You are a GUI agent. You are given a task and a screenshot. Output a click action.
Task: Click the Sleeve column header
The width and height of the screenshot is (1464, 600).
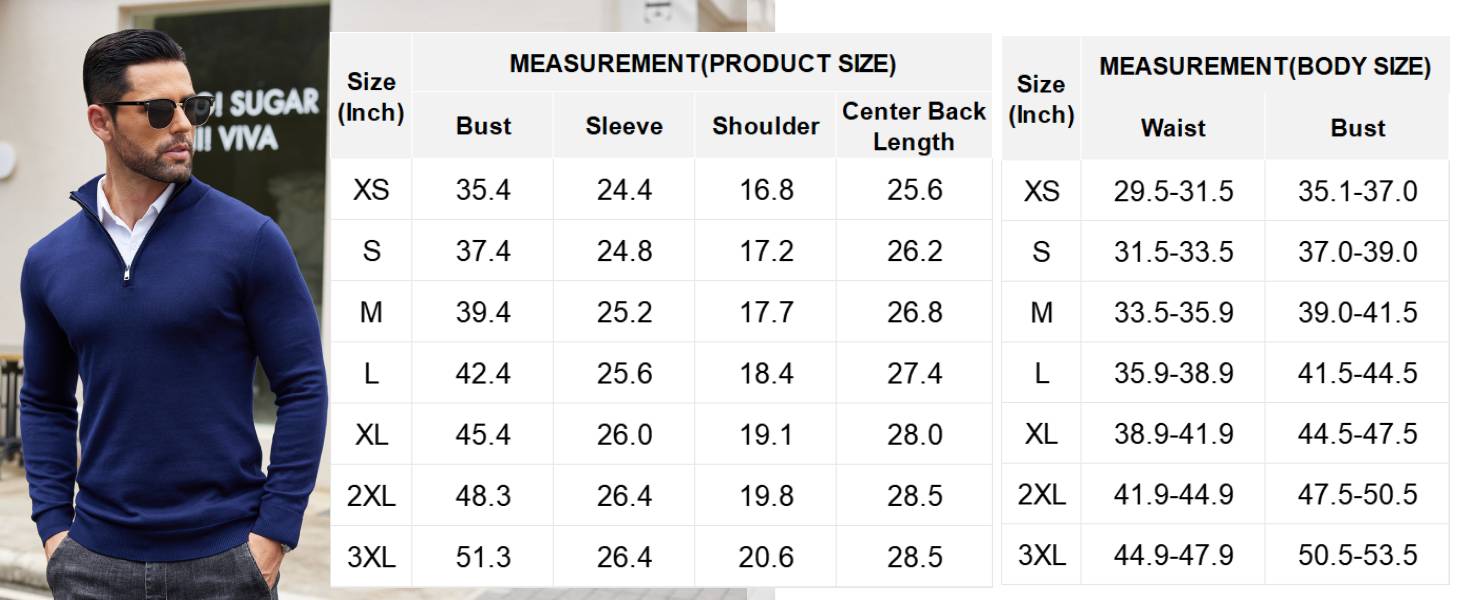click(x=624, y=126)
